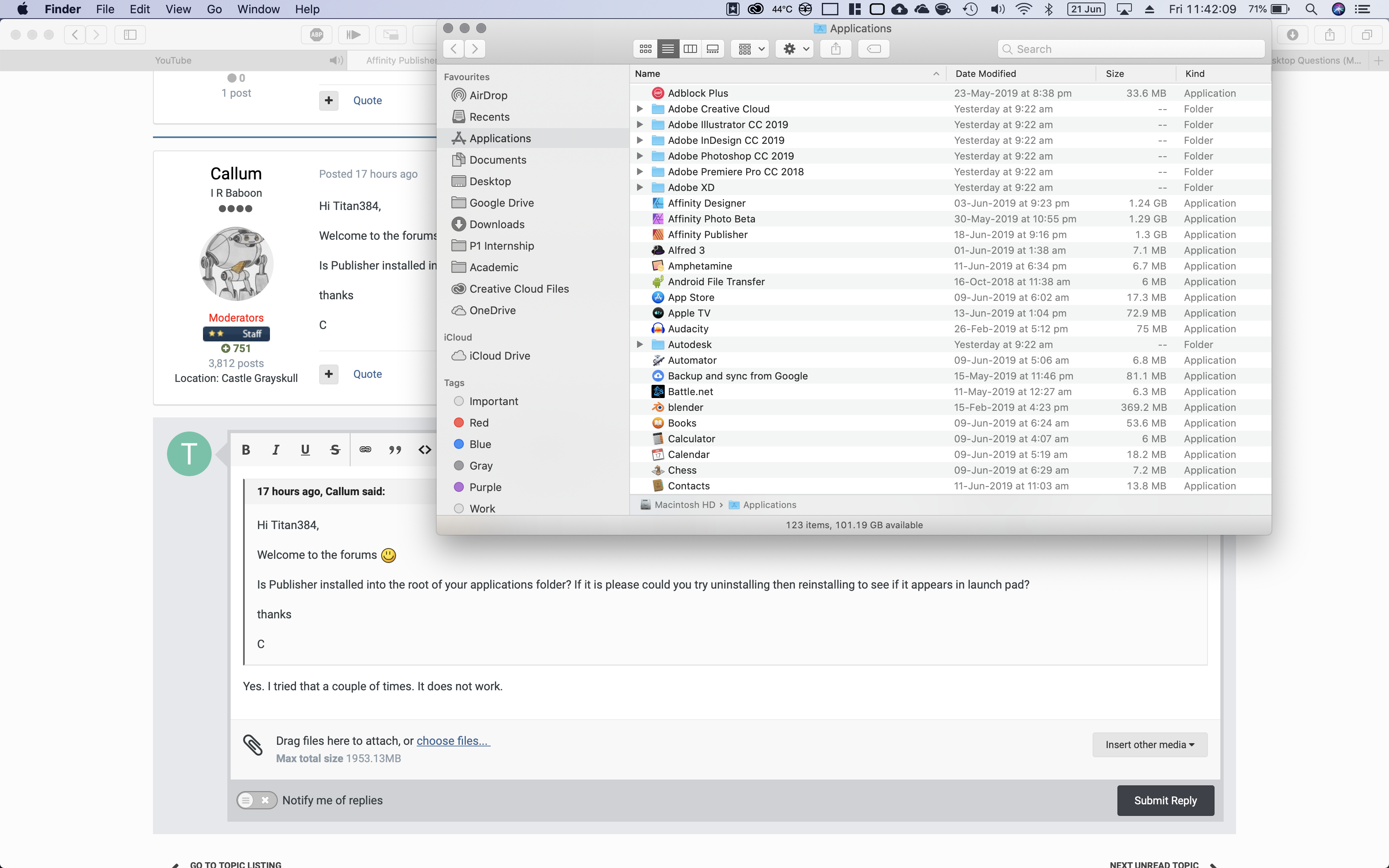Select the Affinity Publisher application
1389x868 pixels.
pyautogui.click(x=950, y=234)
